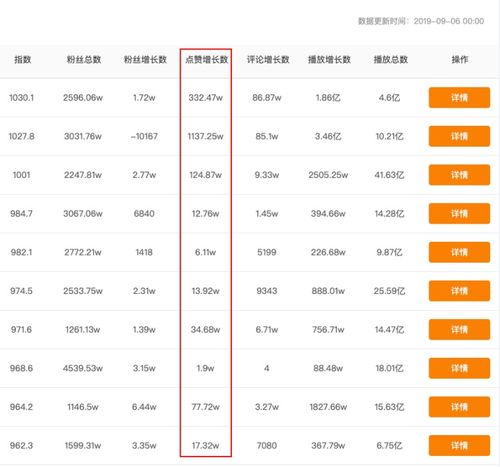
Task: Click the 1137.25w likes growth cell
Action: pyautogui.click(x=205, y=136)
